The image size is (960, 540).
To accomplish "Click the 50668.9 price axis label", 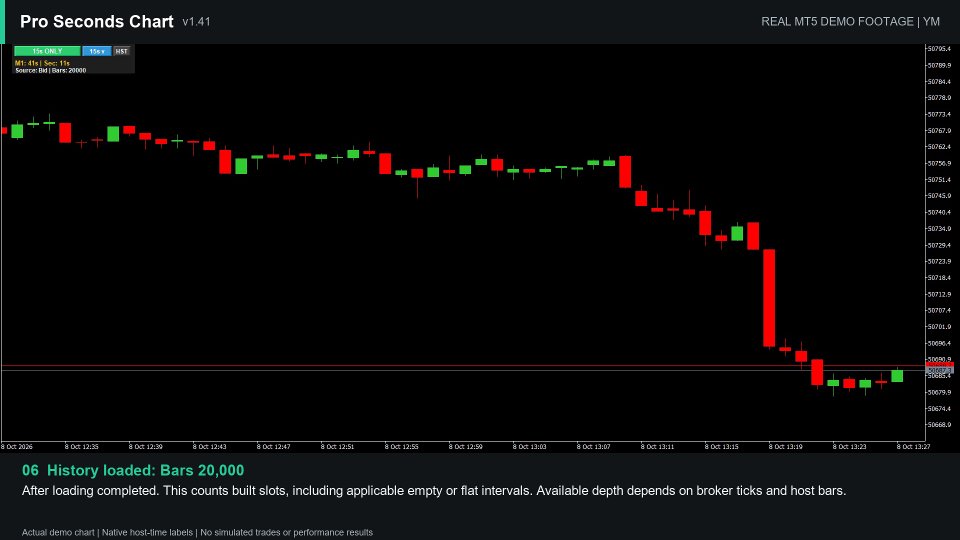I will [939, 425].
